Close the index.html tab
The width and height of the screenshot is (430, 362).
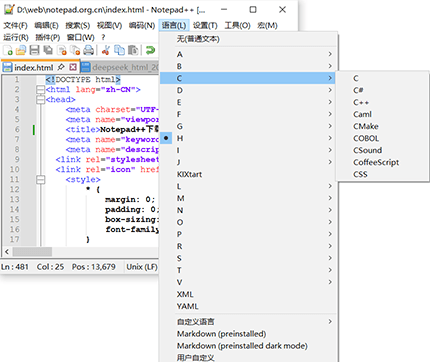click(73, 67)
